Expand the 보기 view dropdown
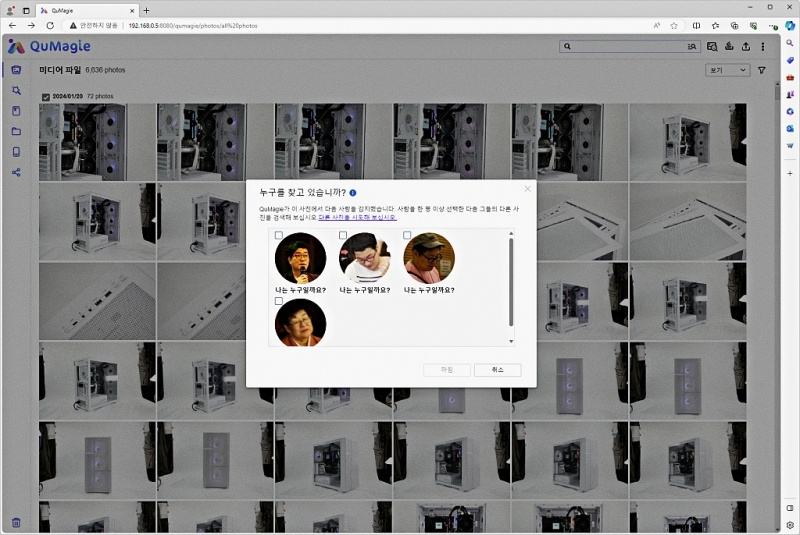The width and height of the screenshot is (800, 535). (x=728, y=71)
